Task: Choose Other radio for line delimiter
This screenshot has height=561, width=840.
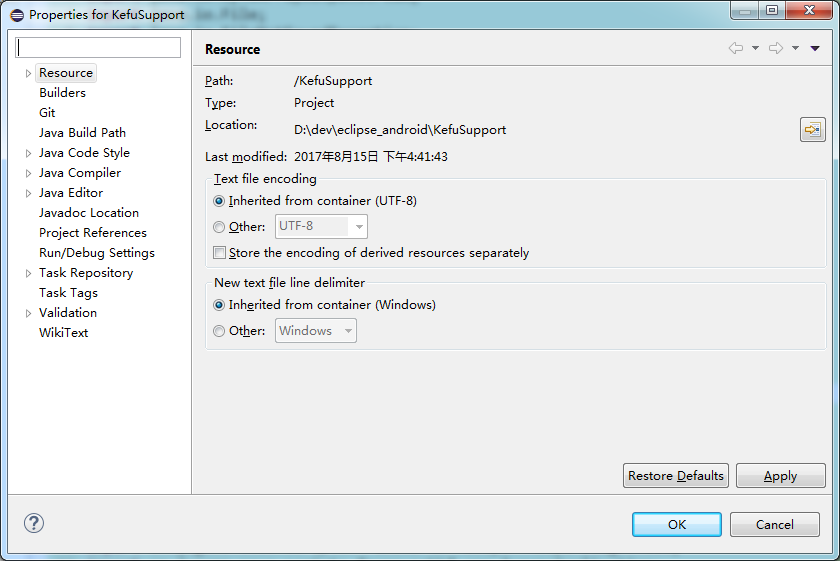Action: pos(219,331)
